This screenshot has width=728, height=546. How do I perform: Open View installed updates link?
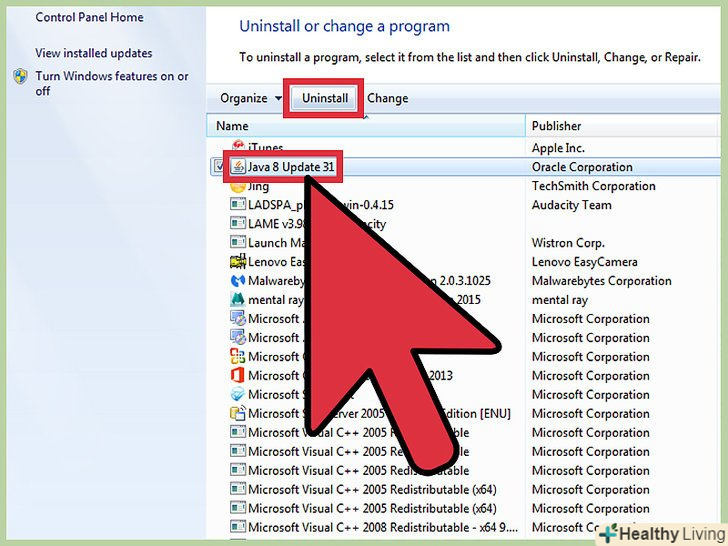(94, 53)
